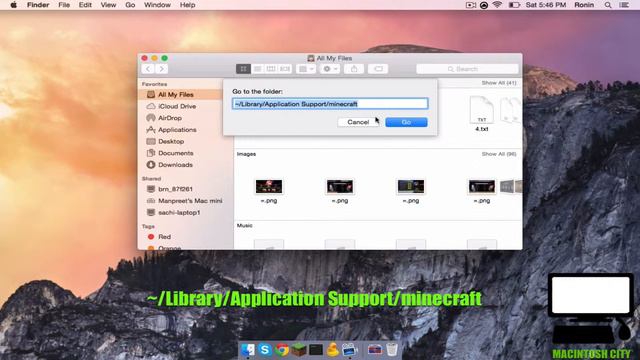
Task: Switch Finder to icon view
Action: point(243,69)
